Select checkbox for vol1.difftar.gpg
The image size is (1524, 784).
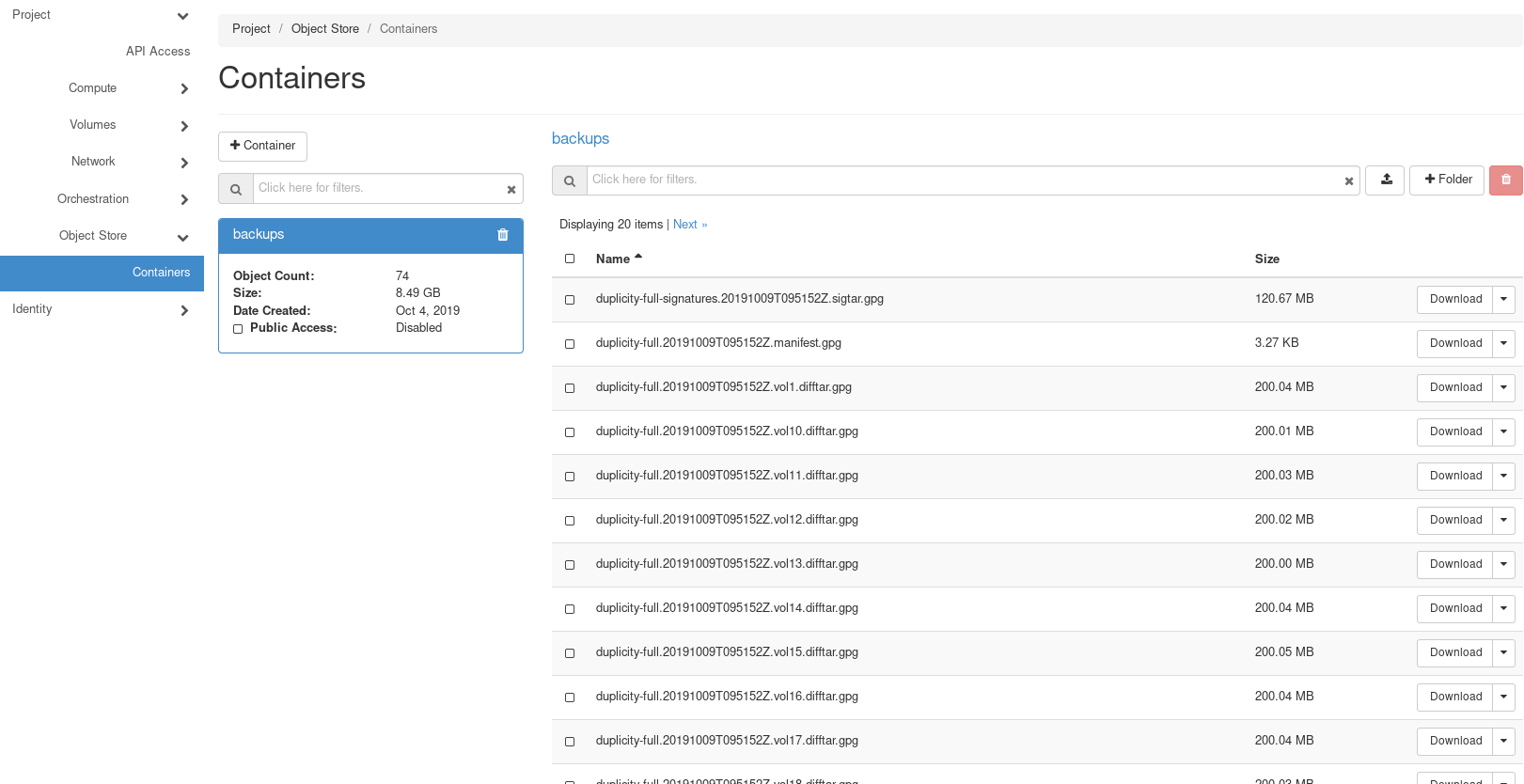coord(570,388)
